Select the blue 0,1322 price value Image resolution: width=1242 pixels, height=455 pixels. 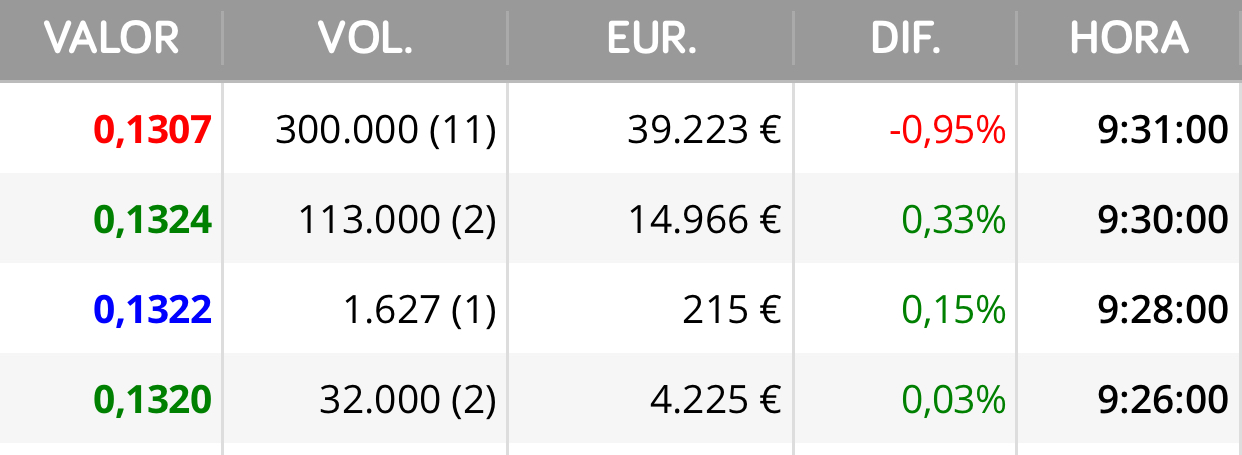point(153,310)
